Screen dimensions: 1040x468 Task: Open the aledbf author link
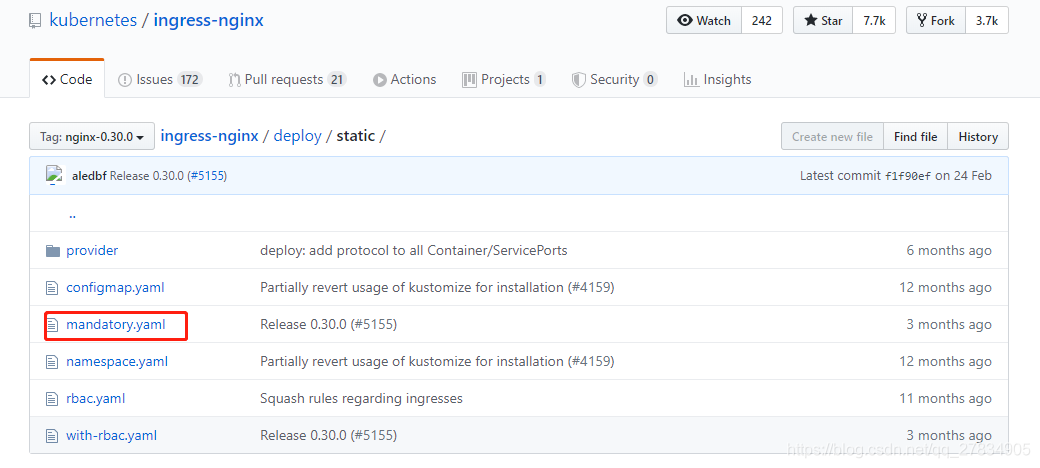click(89, 176)
